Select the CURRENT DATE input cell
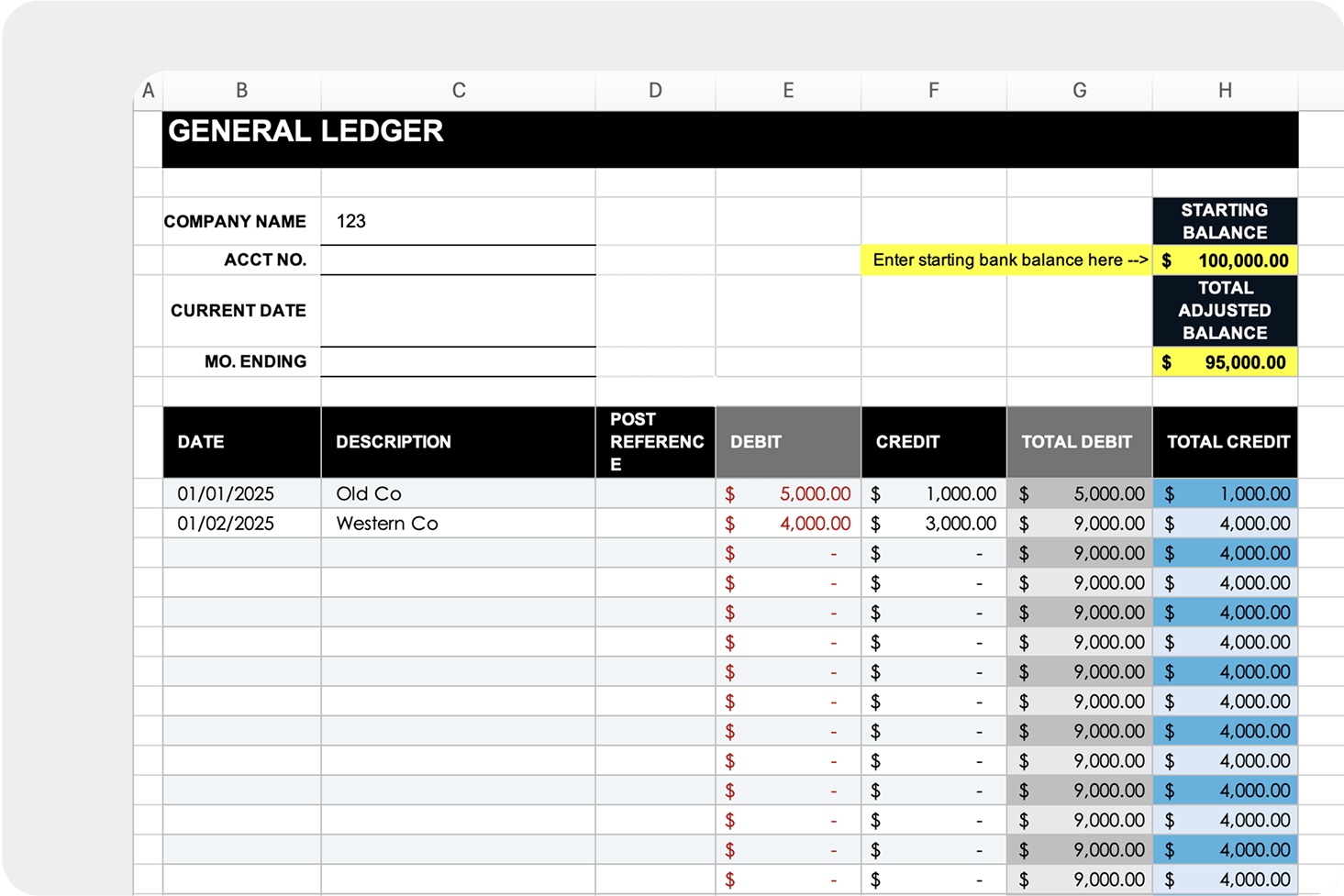This screenshot has width=1344, height=896. click(458, 311)
